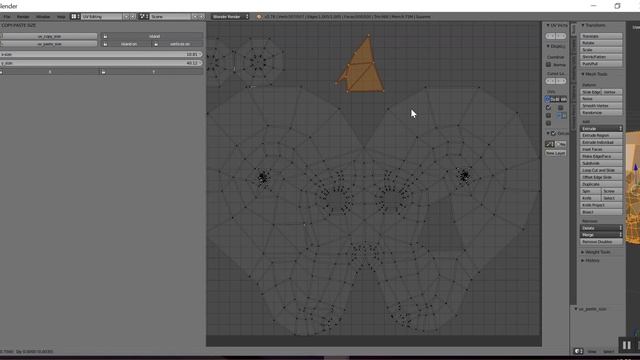Toggle the vertices on option
This screenshot has width=640, height=360.
(x=178, y=44)
